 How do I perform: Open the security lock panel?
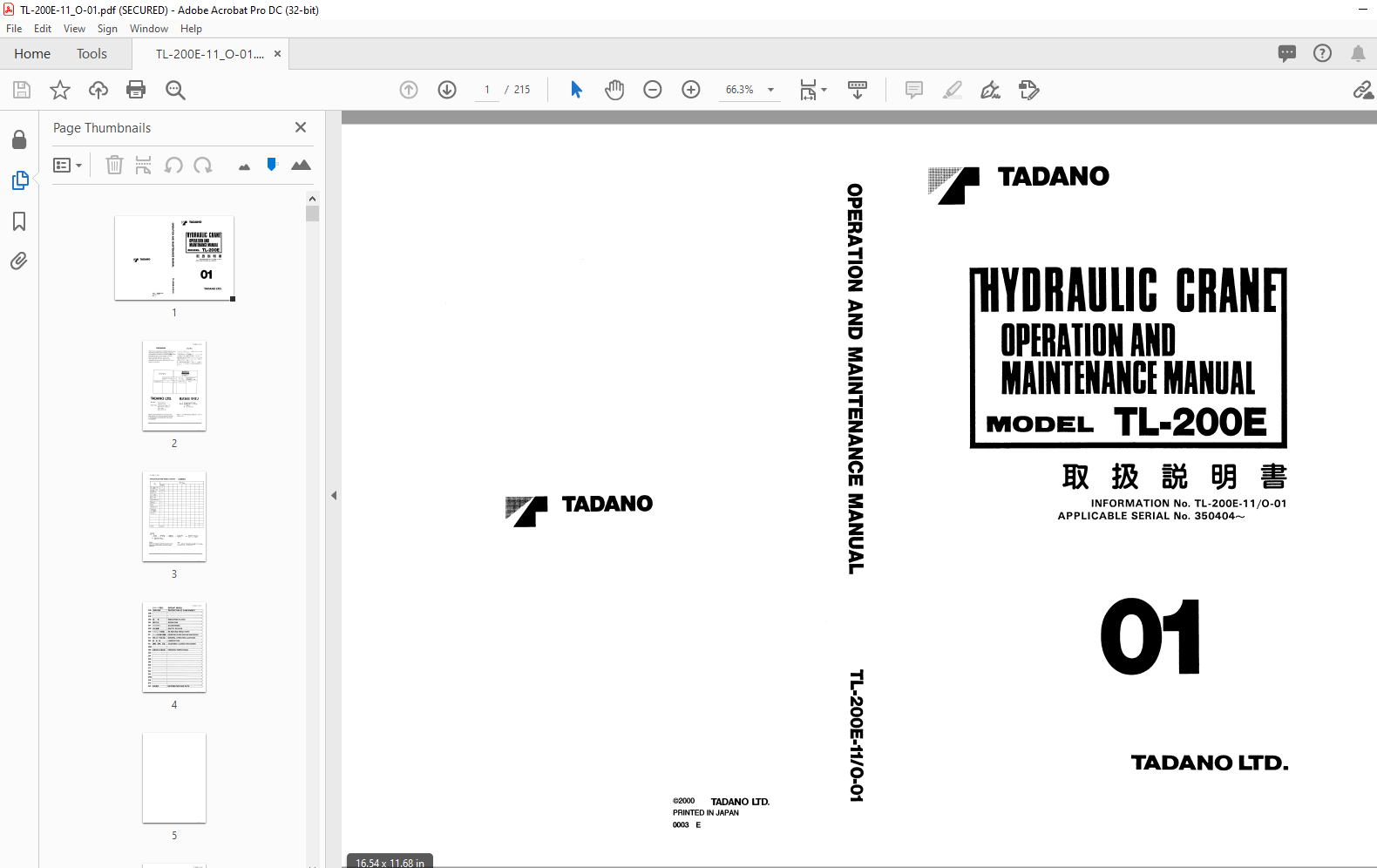tap(19, 139)
